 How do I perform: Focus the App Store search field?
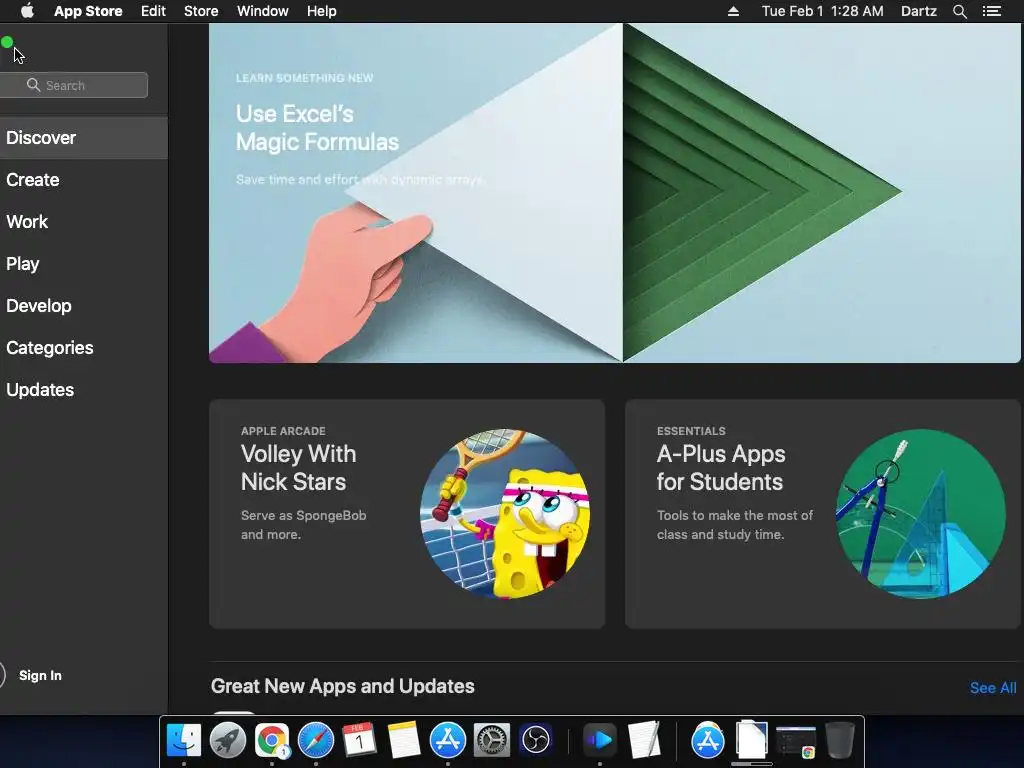(x=74, y=86)
